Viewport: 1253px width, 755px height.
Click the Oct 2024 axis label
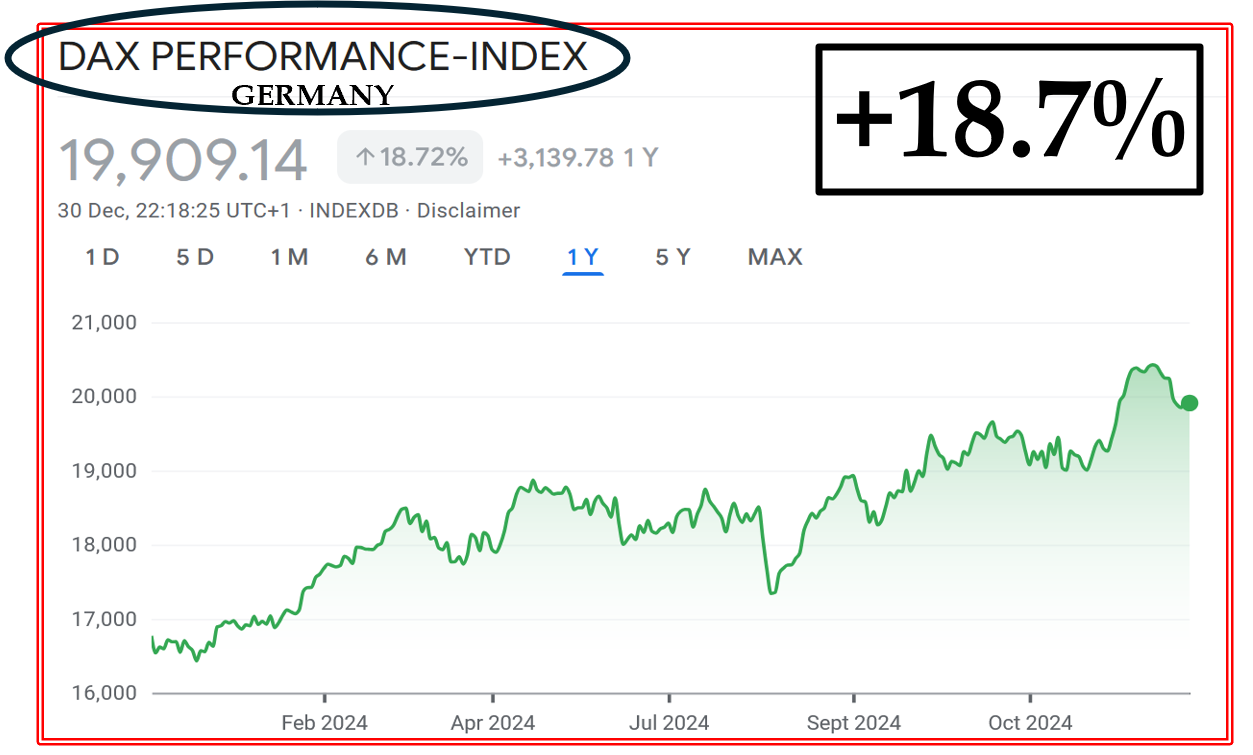(x=1030, y=722)
